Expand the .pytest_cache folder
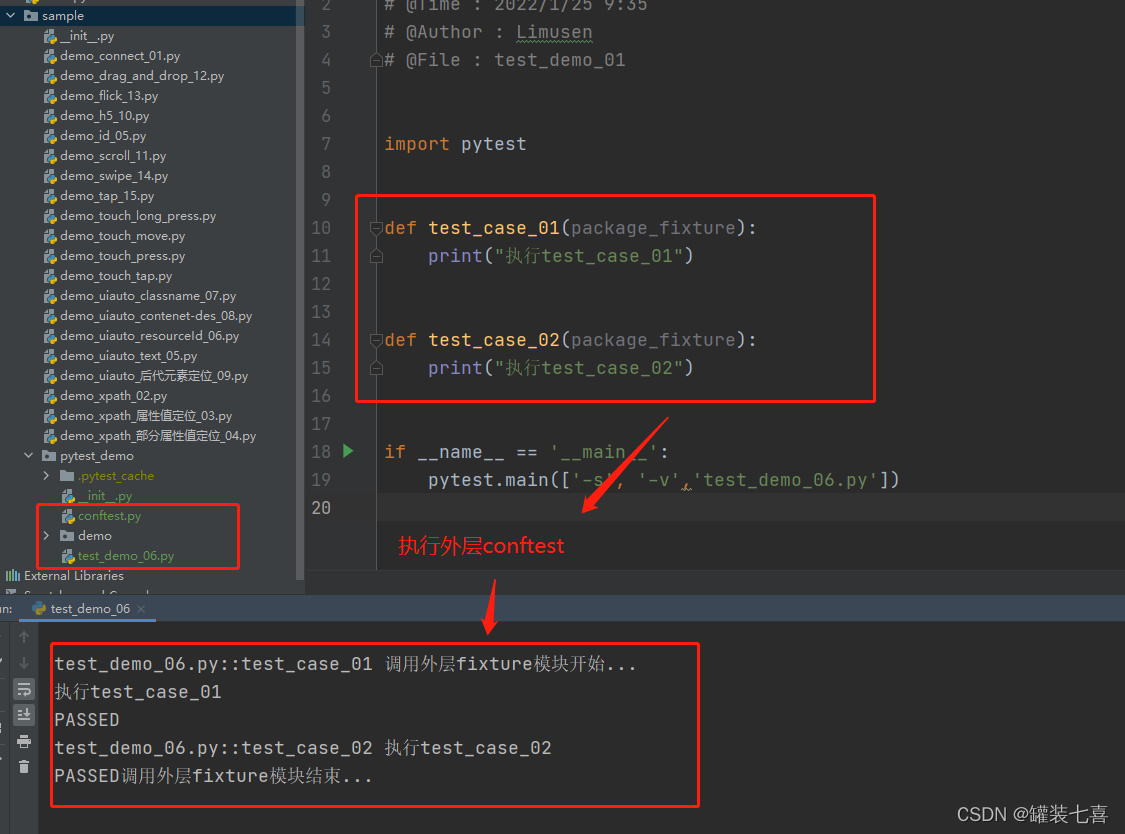This screenshot has width=1125, height=834. 47,476
